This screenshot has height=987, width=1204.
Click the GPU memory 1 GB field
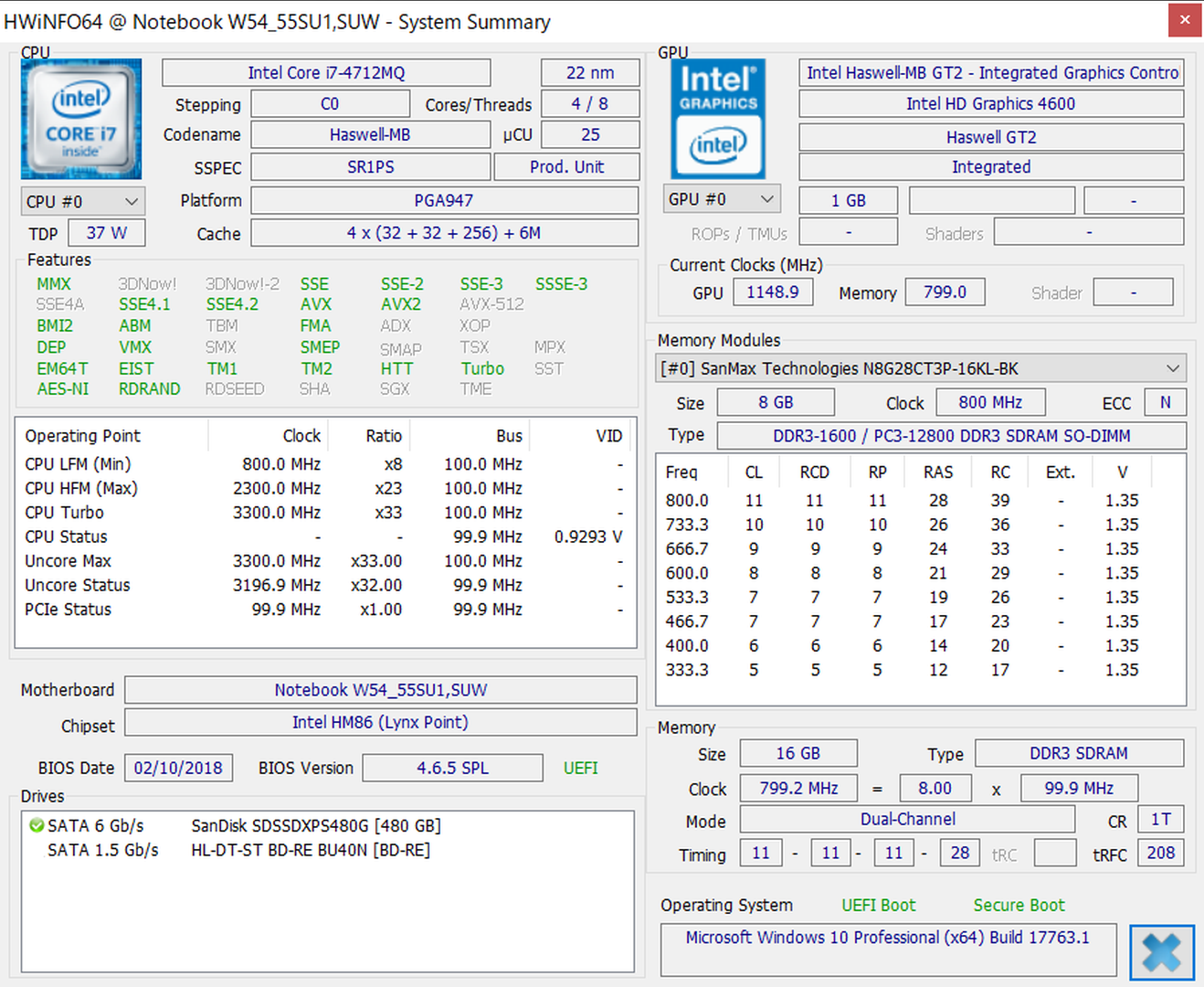tap(849, 200)
